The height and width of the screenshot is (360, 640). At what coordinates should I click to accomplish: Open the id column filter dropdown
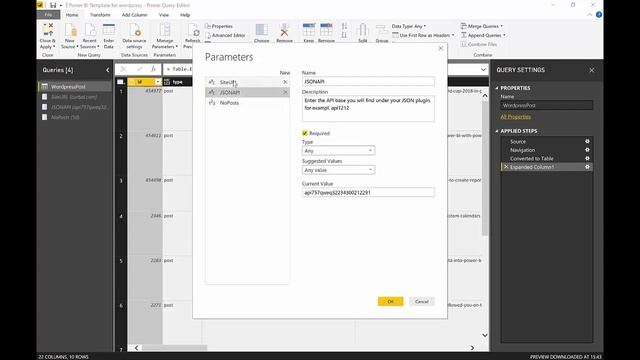[x=158, y=82]
